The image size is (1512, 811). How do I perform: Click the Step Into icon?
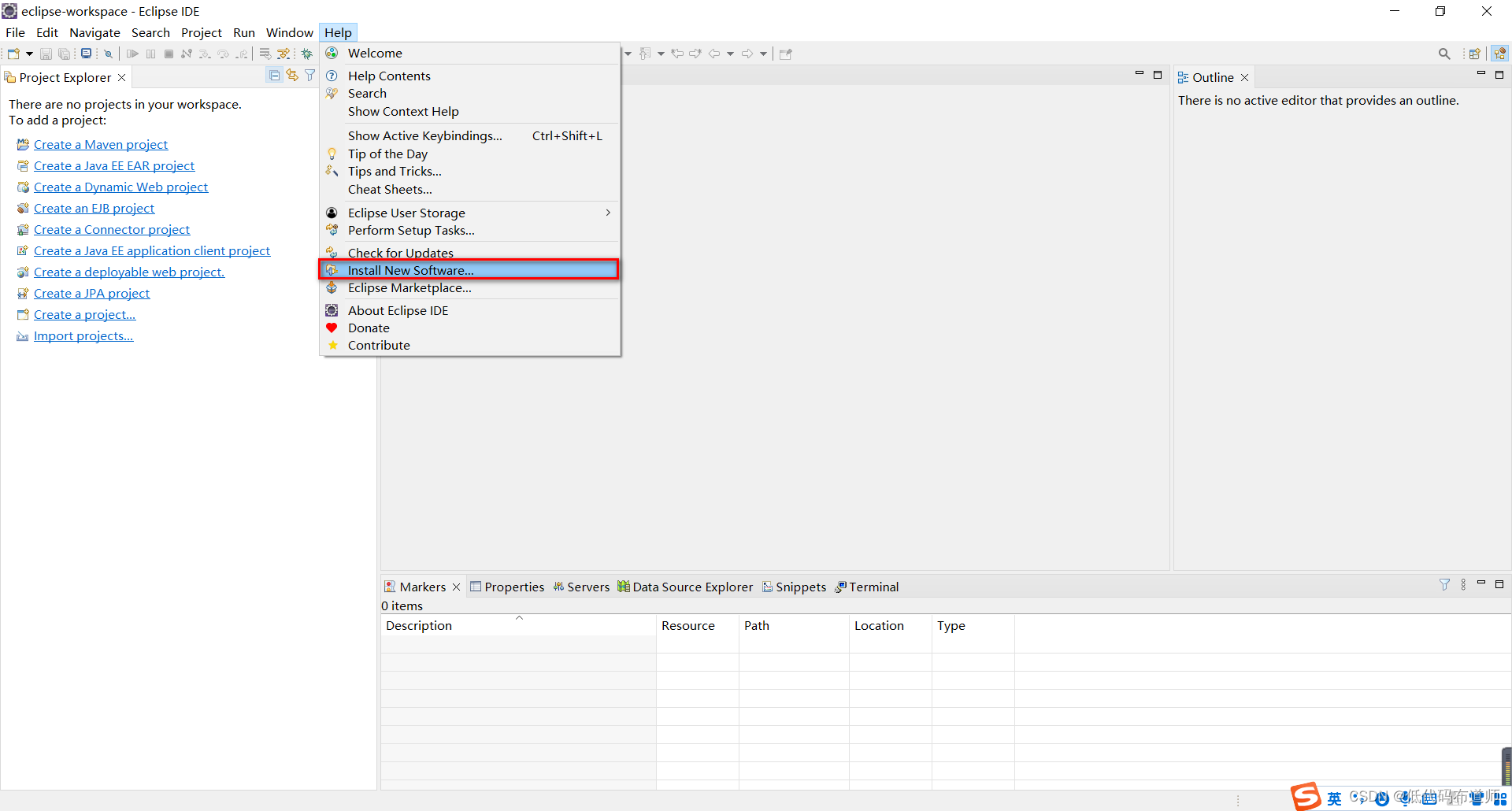click(205, 54)
